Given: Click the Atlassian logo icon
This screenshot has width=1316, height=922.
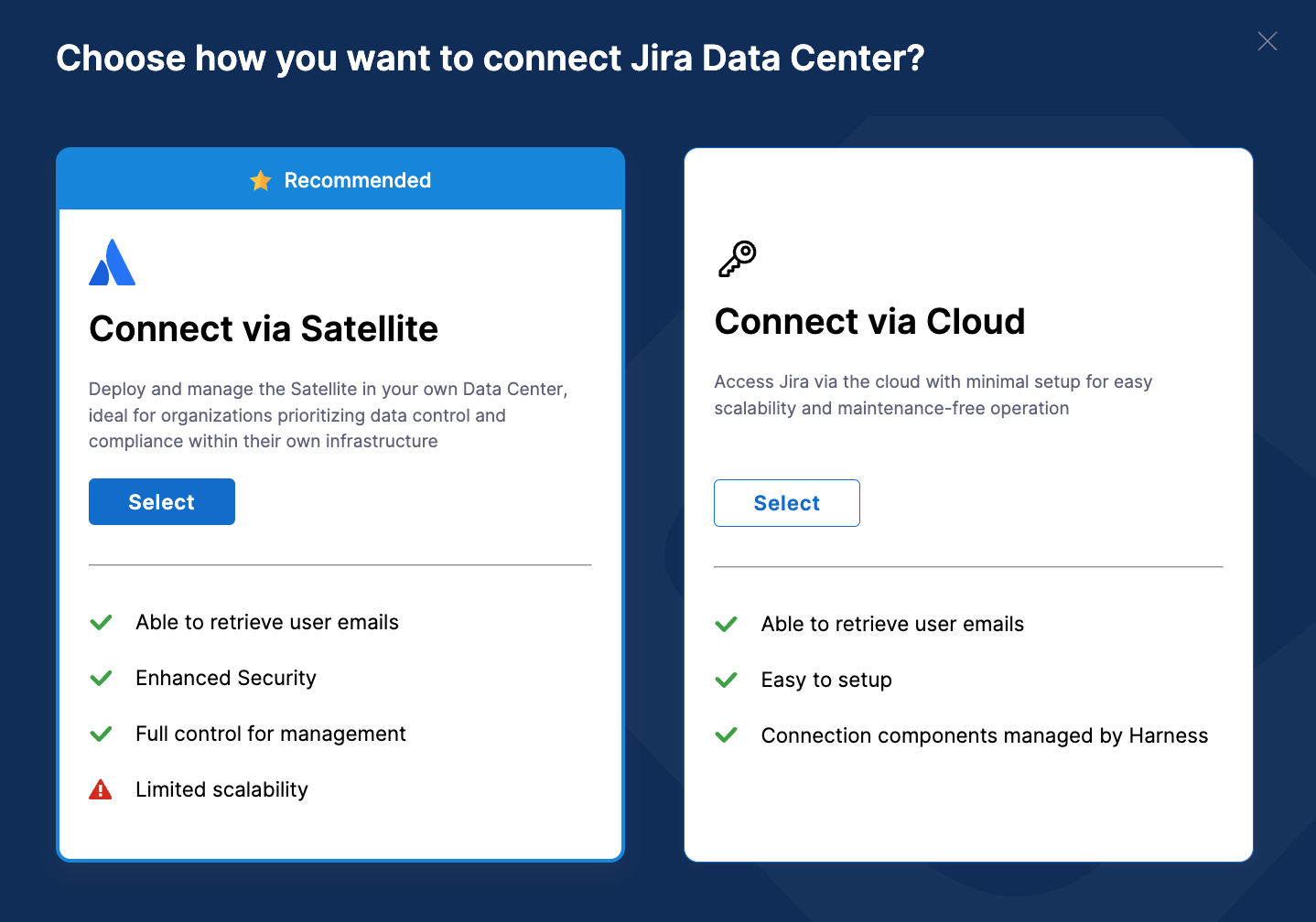Looking at the screenshot, I should click(x=112, y=262).
